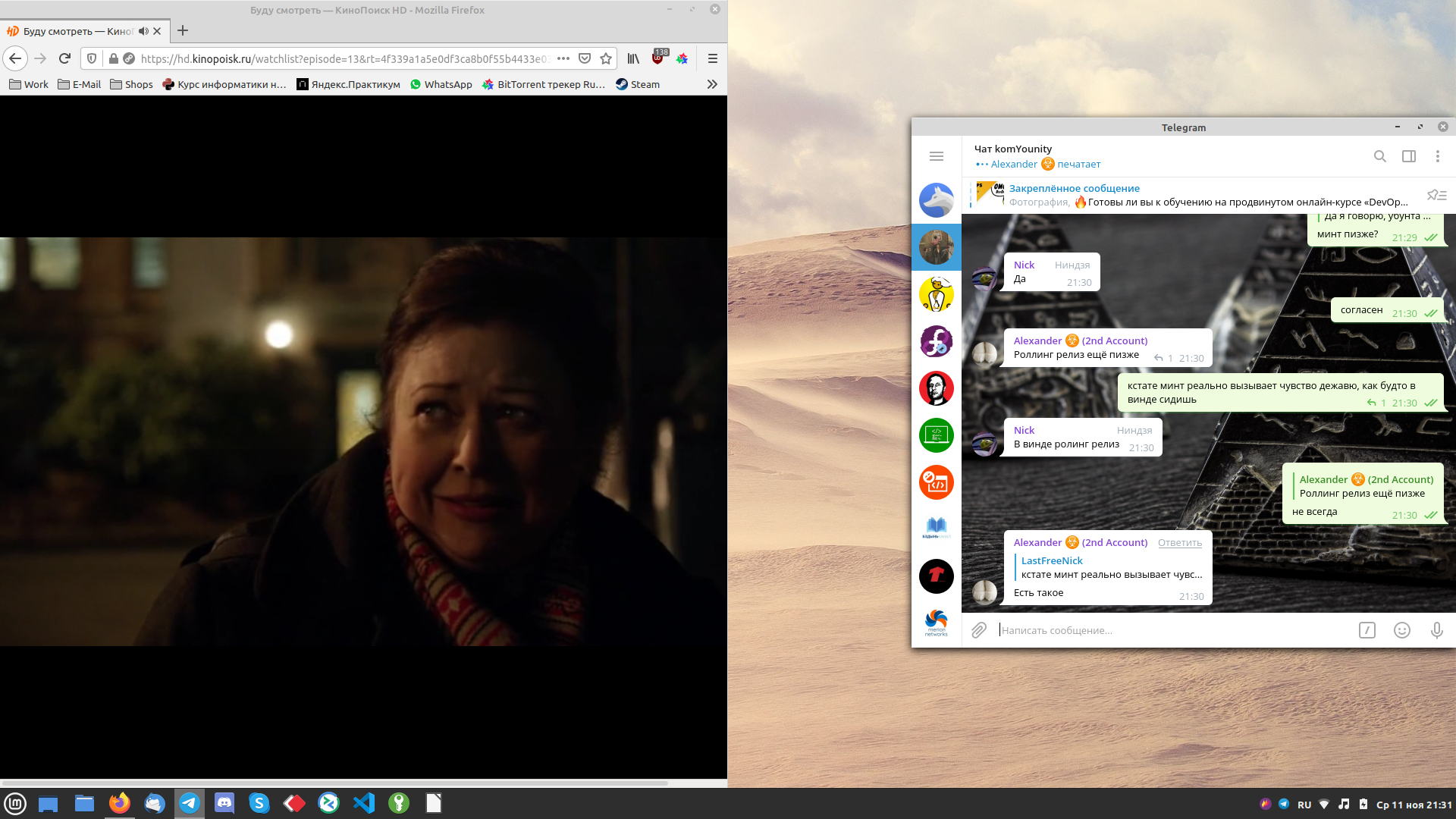
Task: Click Ответить on Alexander's last message
Action: tap(1179, 543)
